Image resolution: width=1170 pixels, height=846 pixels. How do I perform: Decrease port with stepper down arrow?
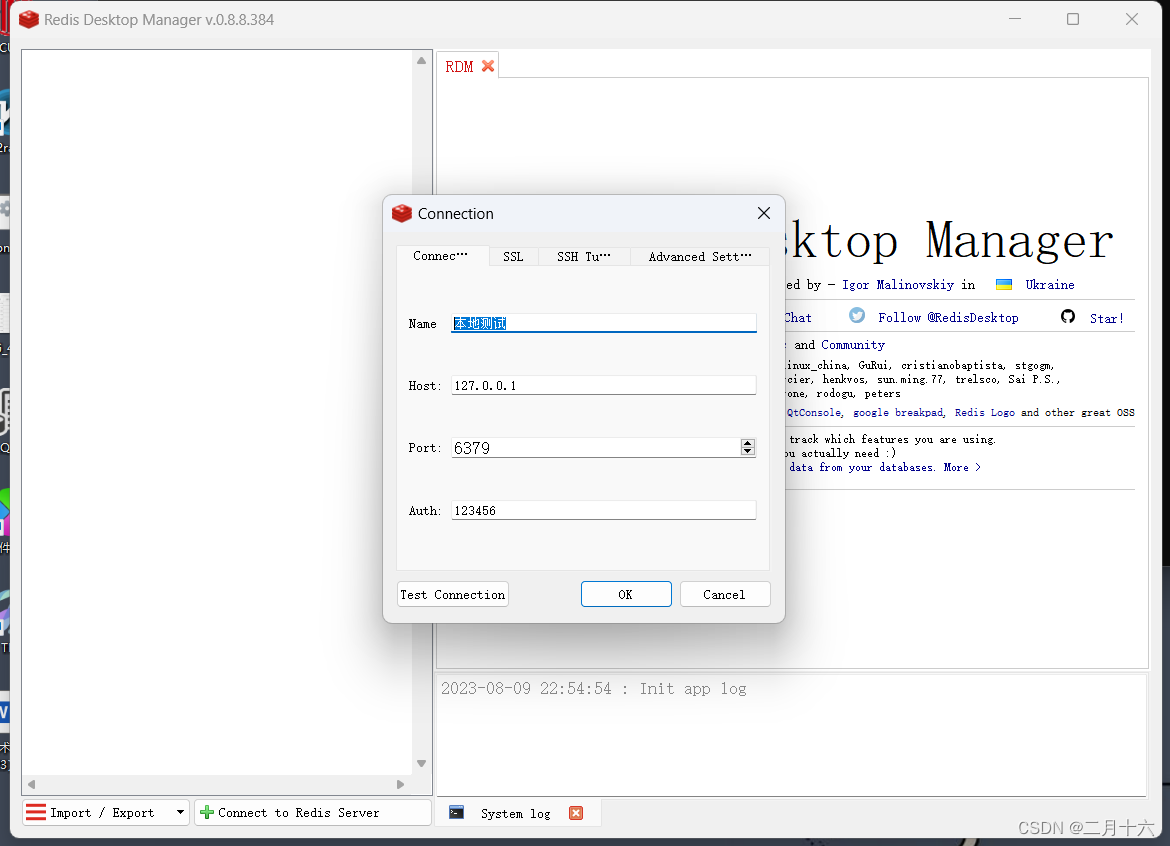[748, 451]
